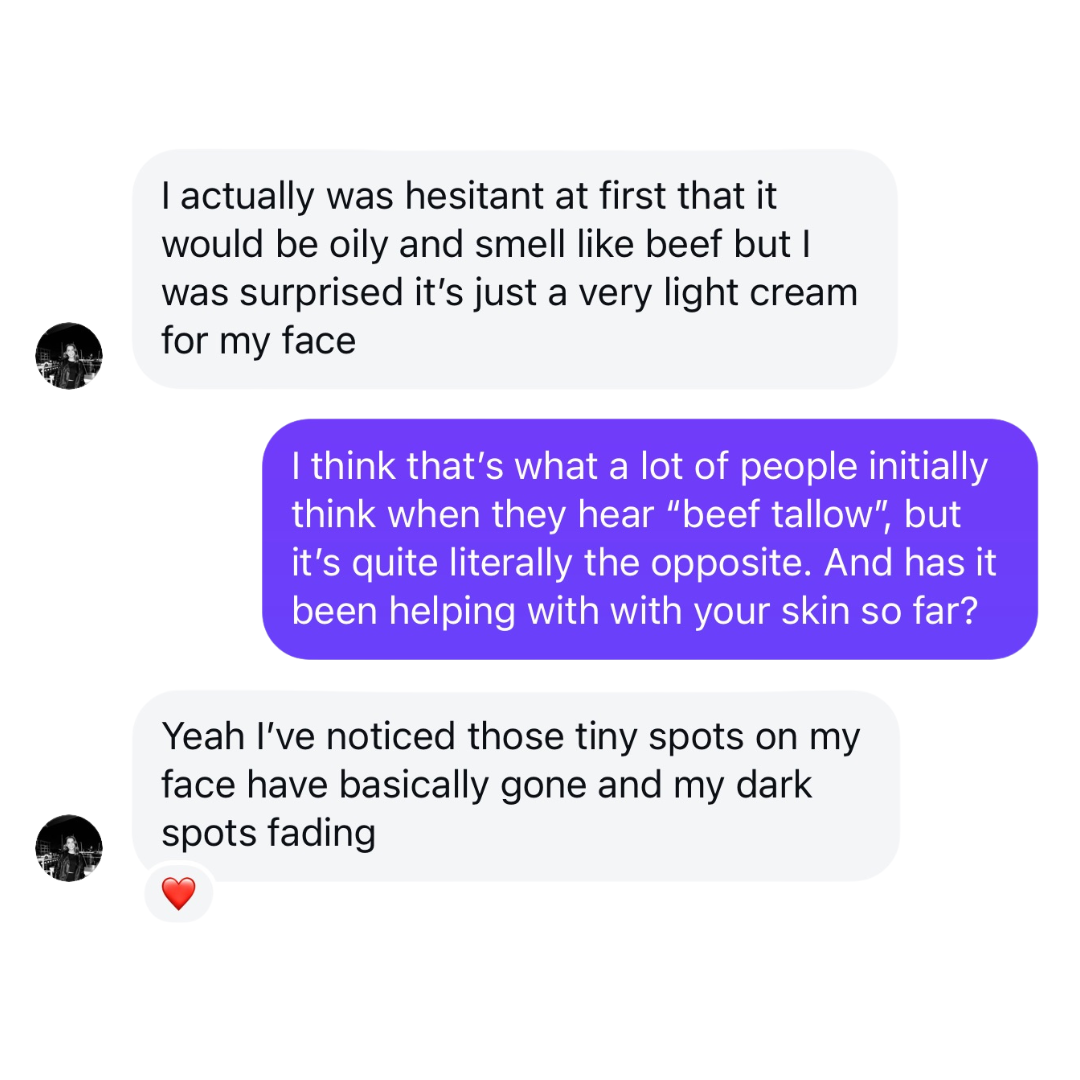
Task: Tap avatar next to the dark spots message
Action: 69,848
